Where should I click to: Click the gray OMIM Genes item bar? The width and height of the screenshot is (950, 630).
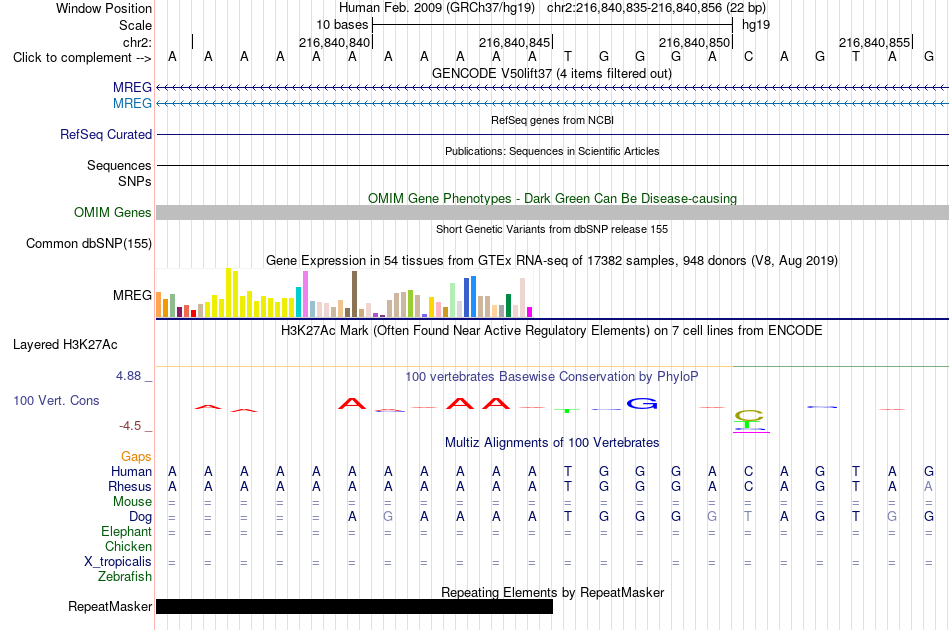tap(553, 212)
